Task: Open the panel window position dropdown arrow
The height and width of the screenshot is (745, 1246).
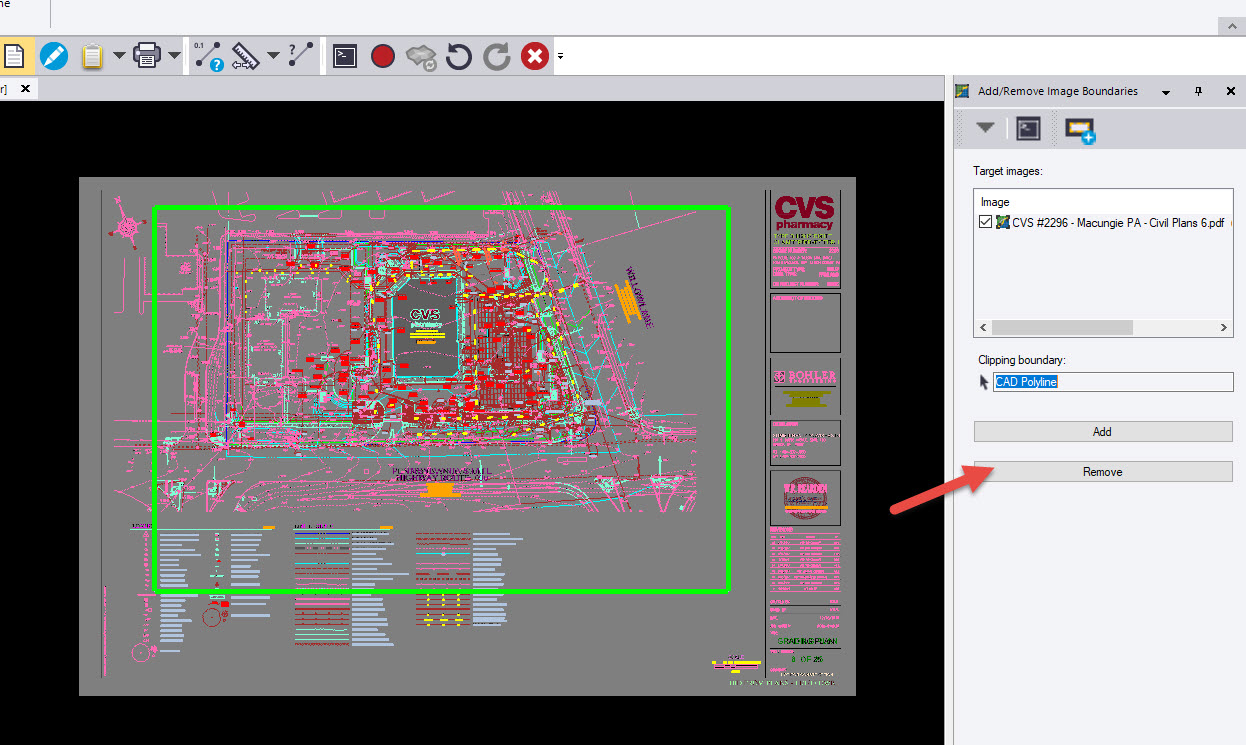Action: point(1166,91)
